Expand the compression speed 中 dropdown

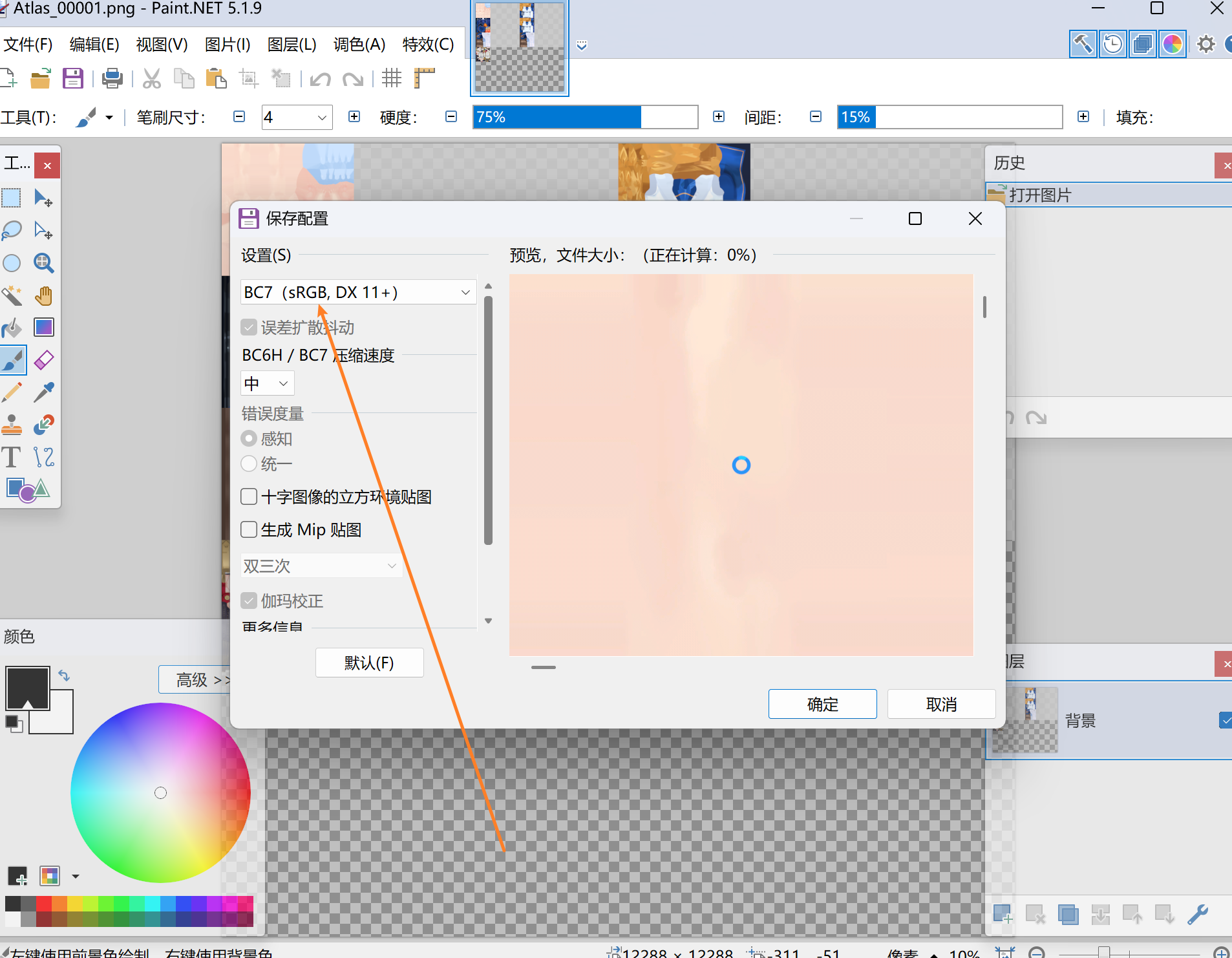click(267, 383)
